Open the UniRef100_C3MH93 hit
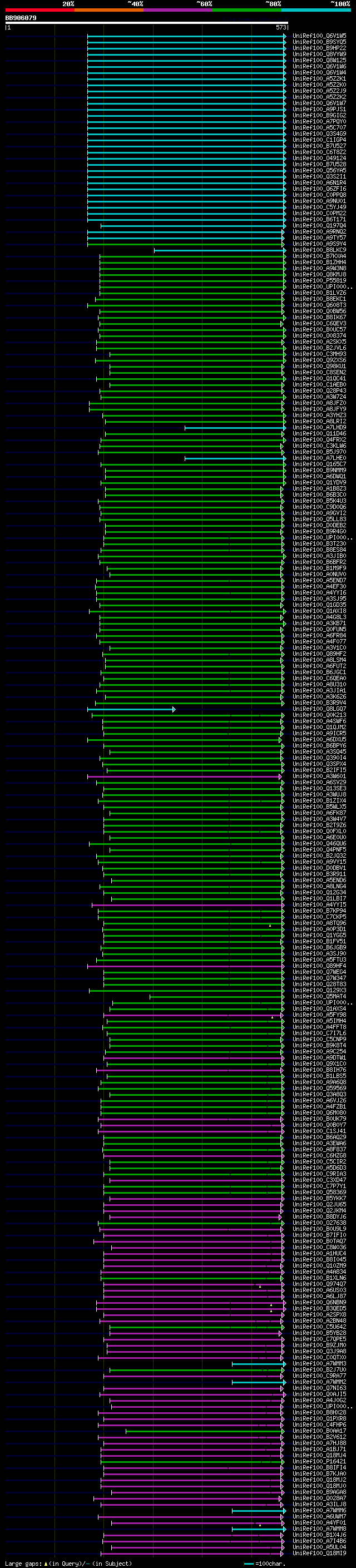 click(x=319, y=354)
